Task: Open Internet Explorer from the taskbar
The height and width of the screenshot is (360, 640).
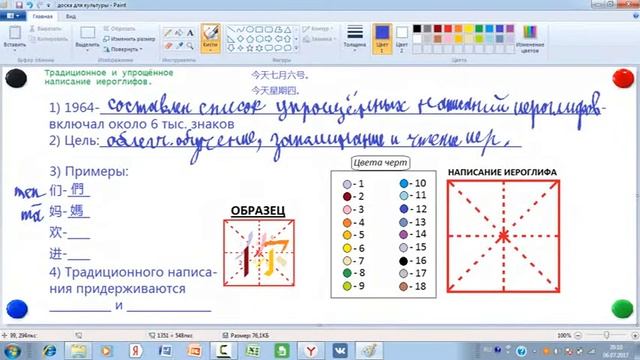Action: click(x=50, y=351)
